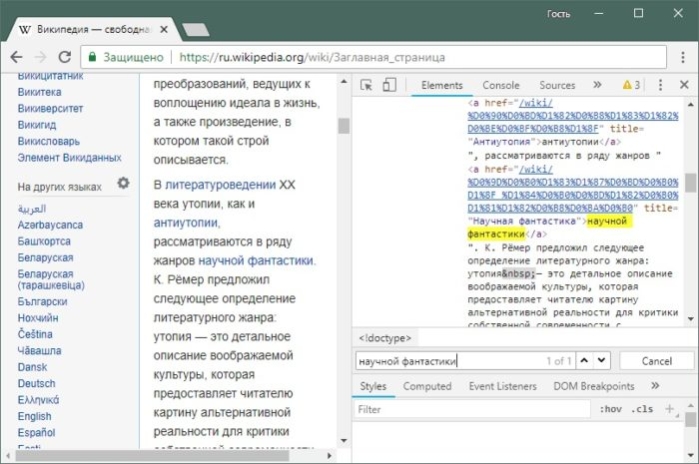Open a new tab beside the Wikipedia tab
Screen dimensions: 699x464
pyautogui.click(x=195, y=30)
